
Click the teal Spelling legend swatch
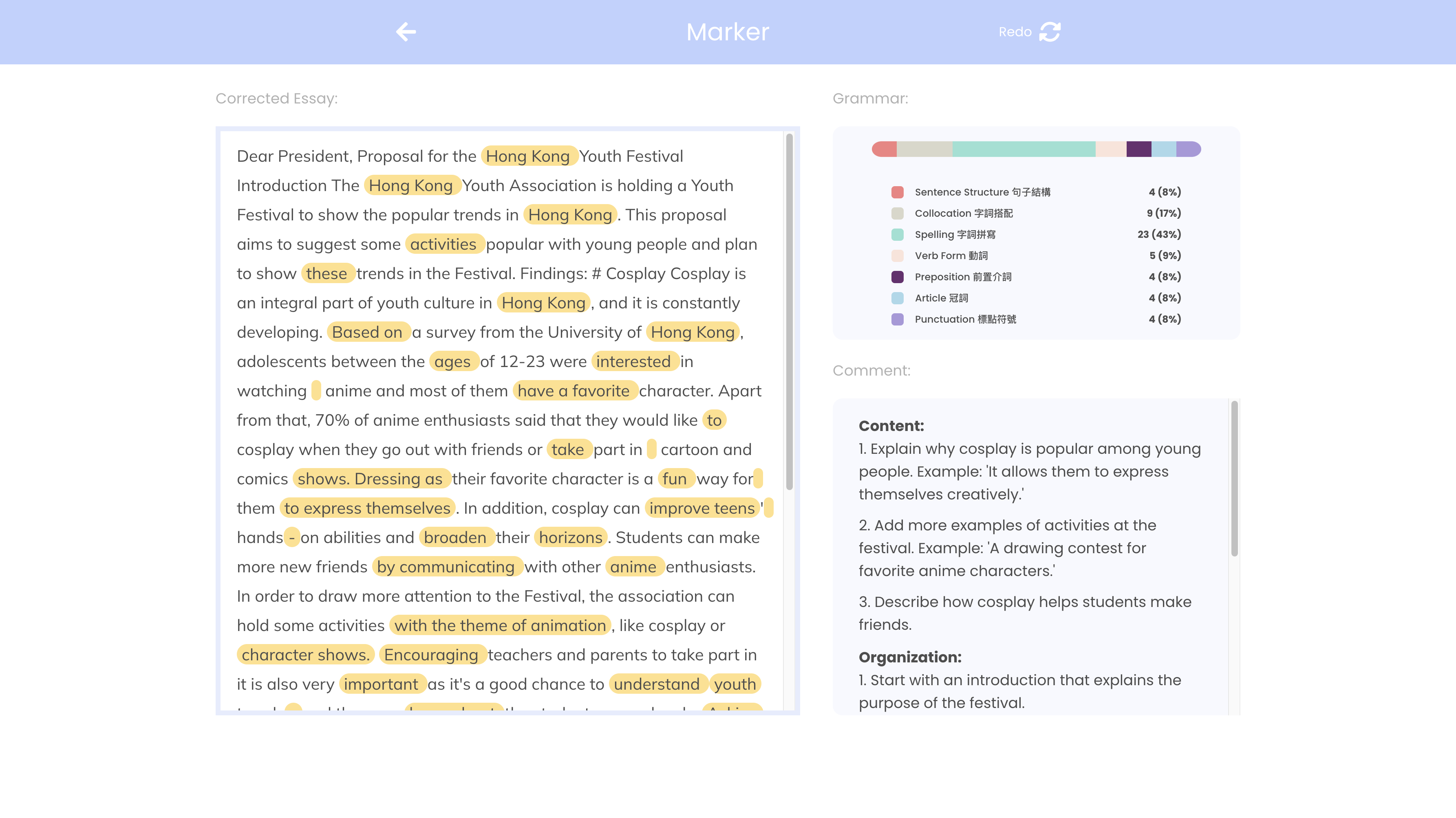click(897, 234)
